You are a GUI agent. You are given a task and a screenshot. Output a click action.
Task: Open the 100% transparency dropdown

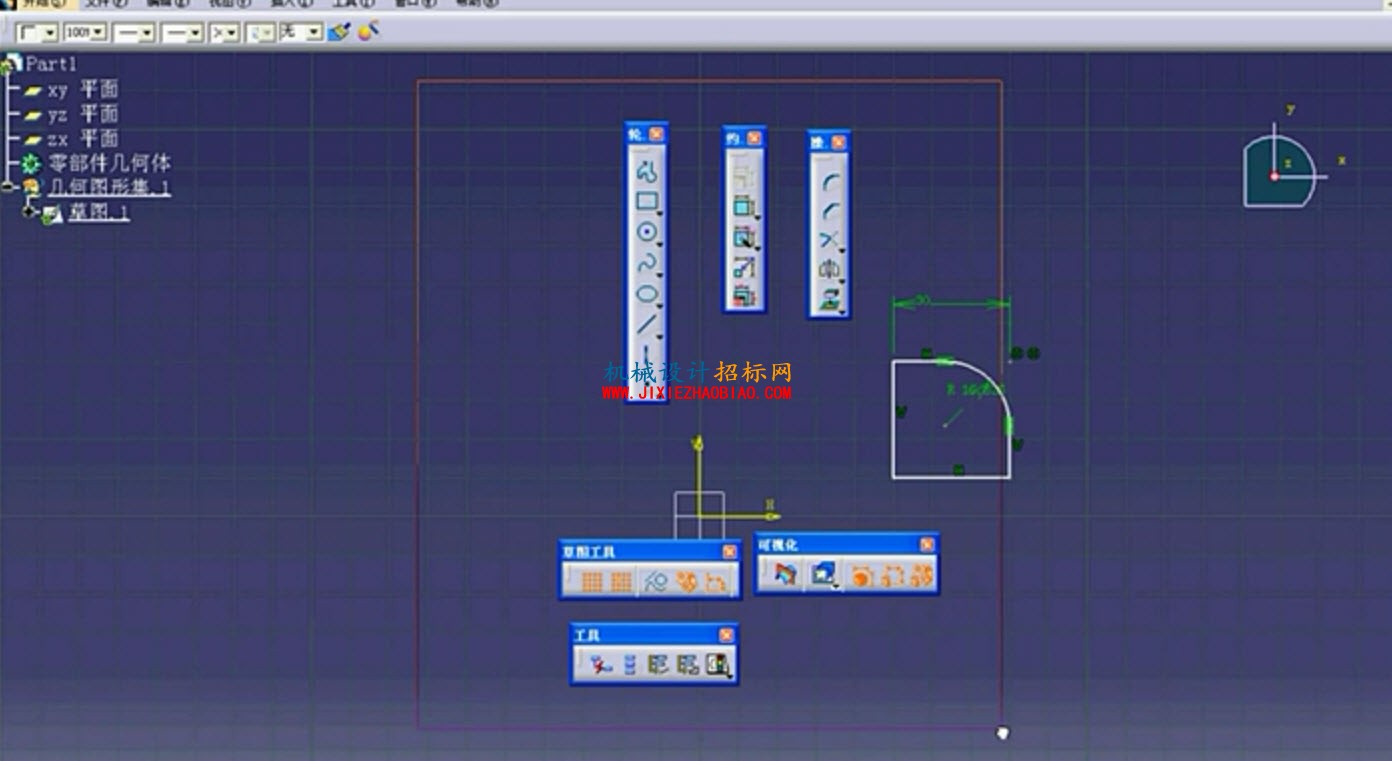pyautogui.click(x=85, y=33)
